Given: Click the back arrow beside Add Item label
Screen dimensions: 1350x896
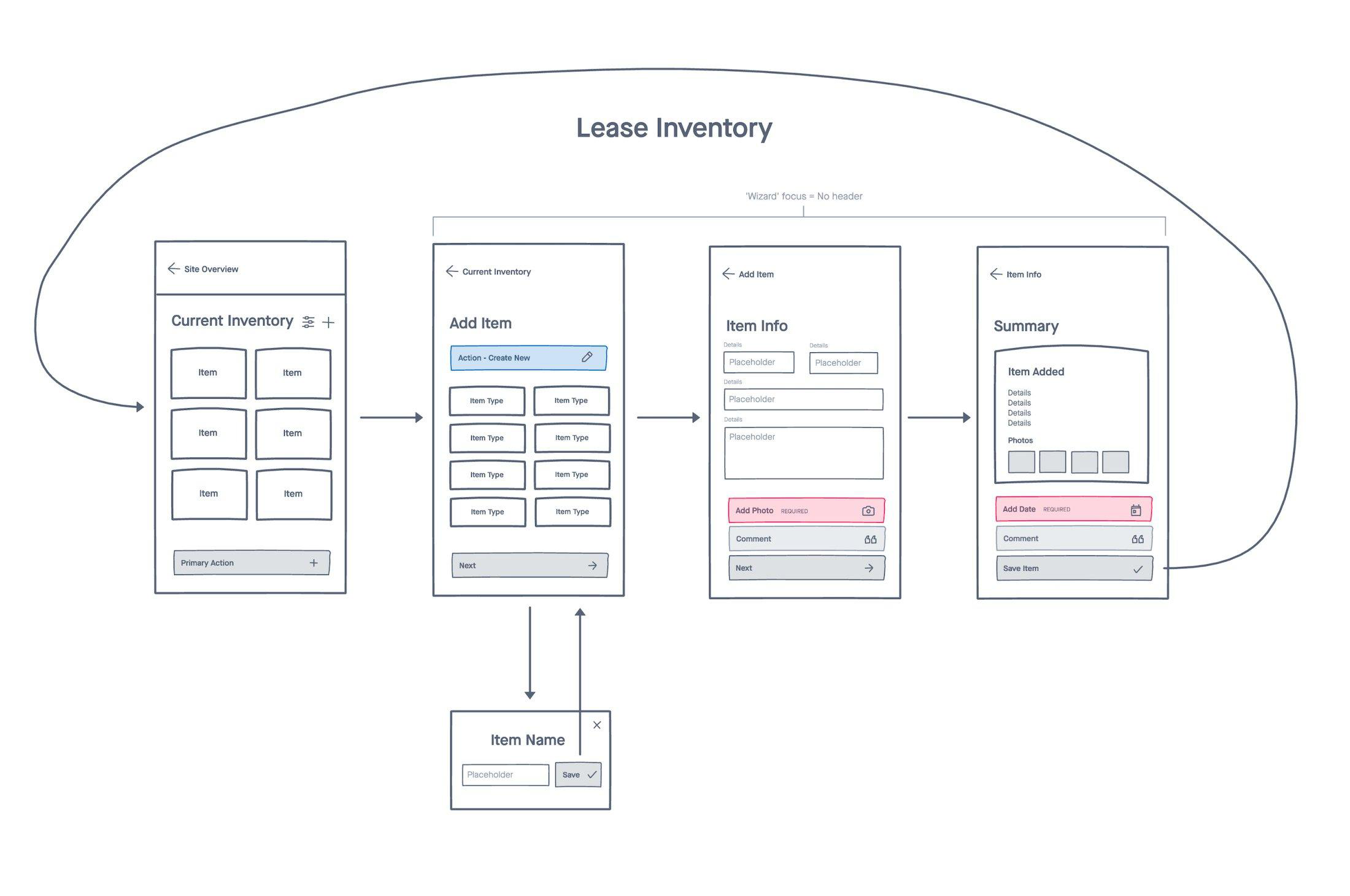Looking at the screenshot, I should pos(728,274).
